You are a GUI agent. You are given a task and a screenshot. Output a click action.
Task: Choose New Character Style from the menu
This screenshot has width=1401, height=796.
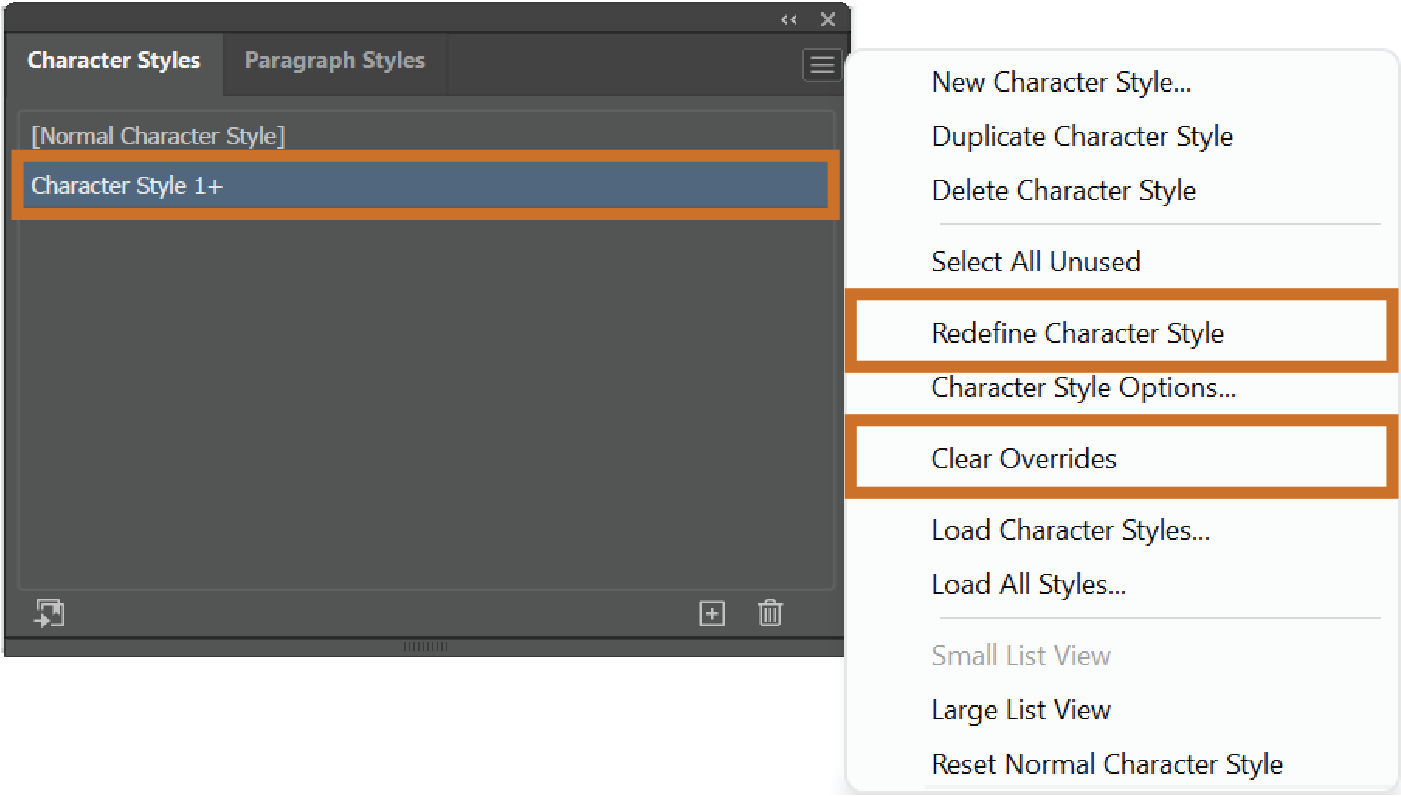click(1061, 83)
